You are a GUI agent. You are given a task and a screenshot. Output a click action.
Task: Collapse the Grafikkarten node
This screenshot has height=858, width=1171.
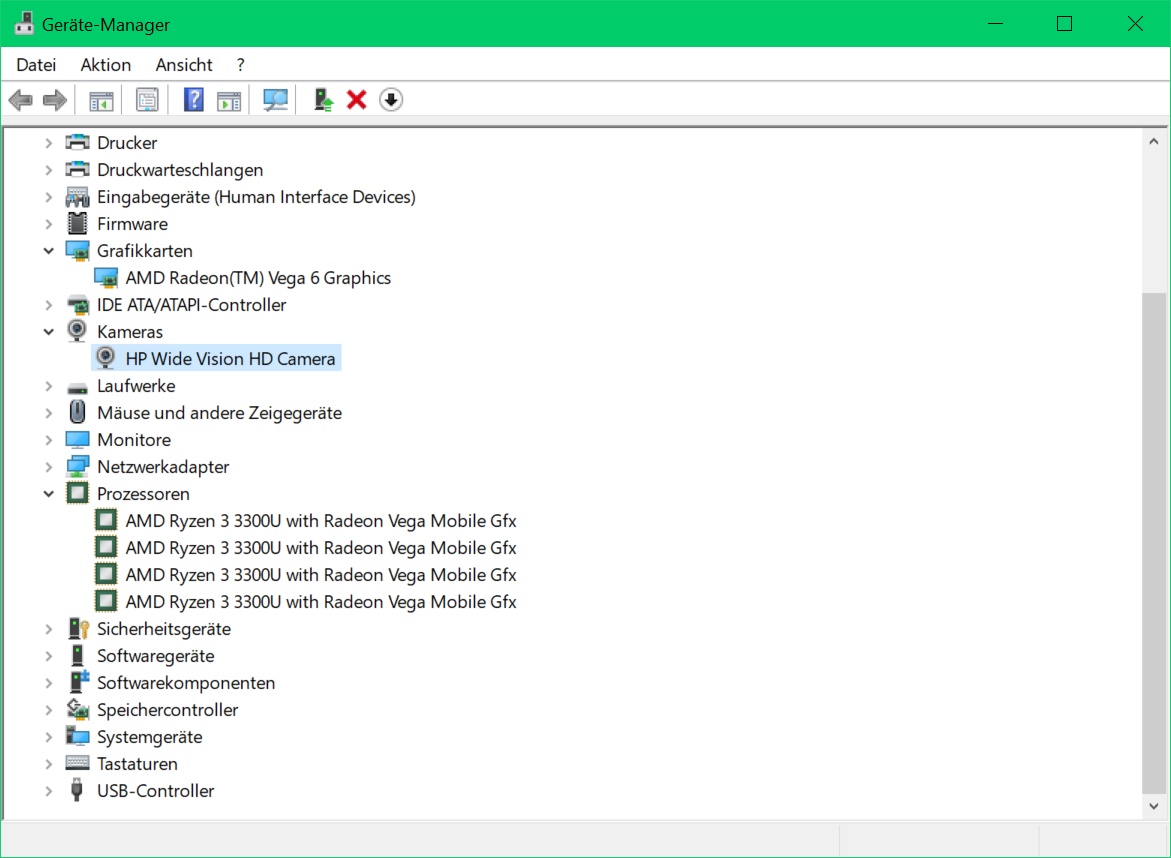pos(49,251)
